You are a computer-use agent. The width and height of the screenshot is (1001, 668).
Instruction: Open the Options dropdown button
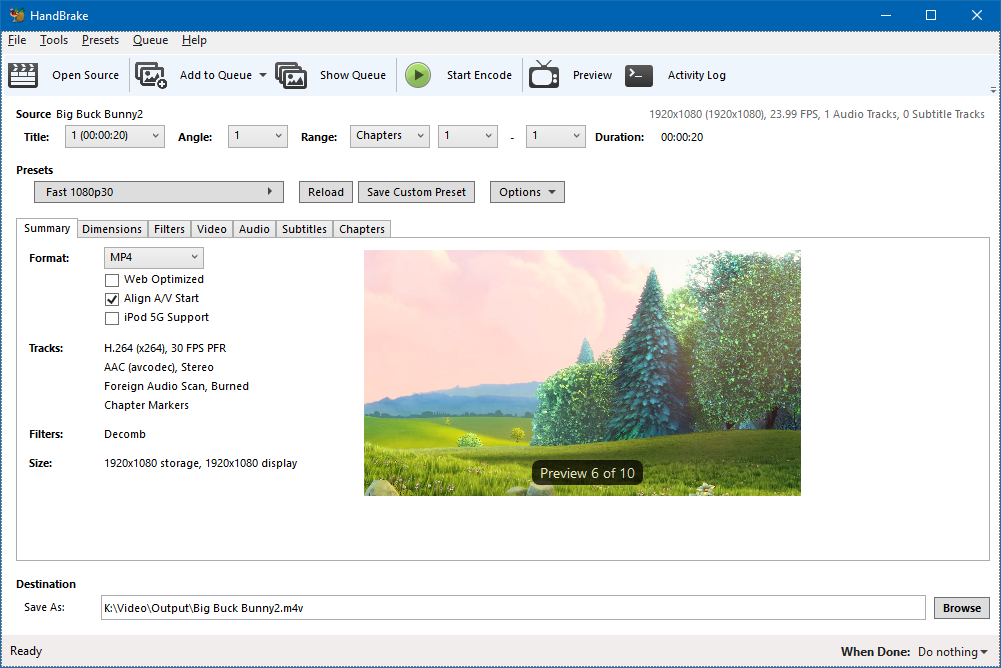[x=527, y=192]
